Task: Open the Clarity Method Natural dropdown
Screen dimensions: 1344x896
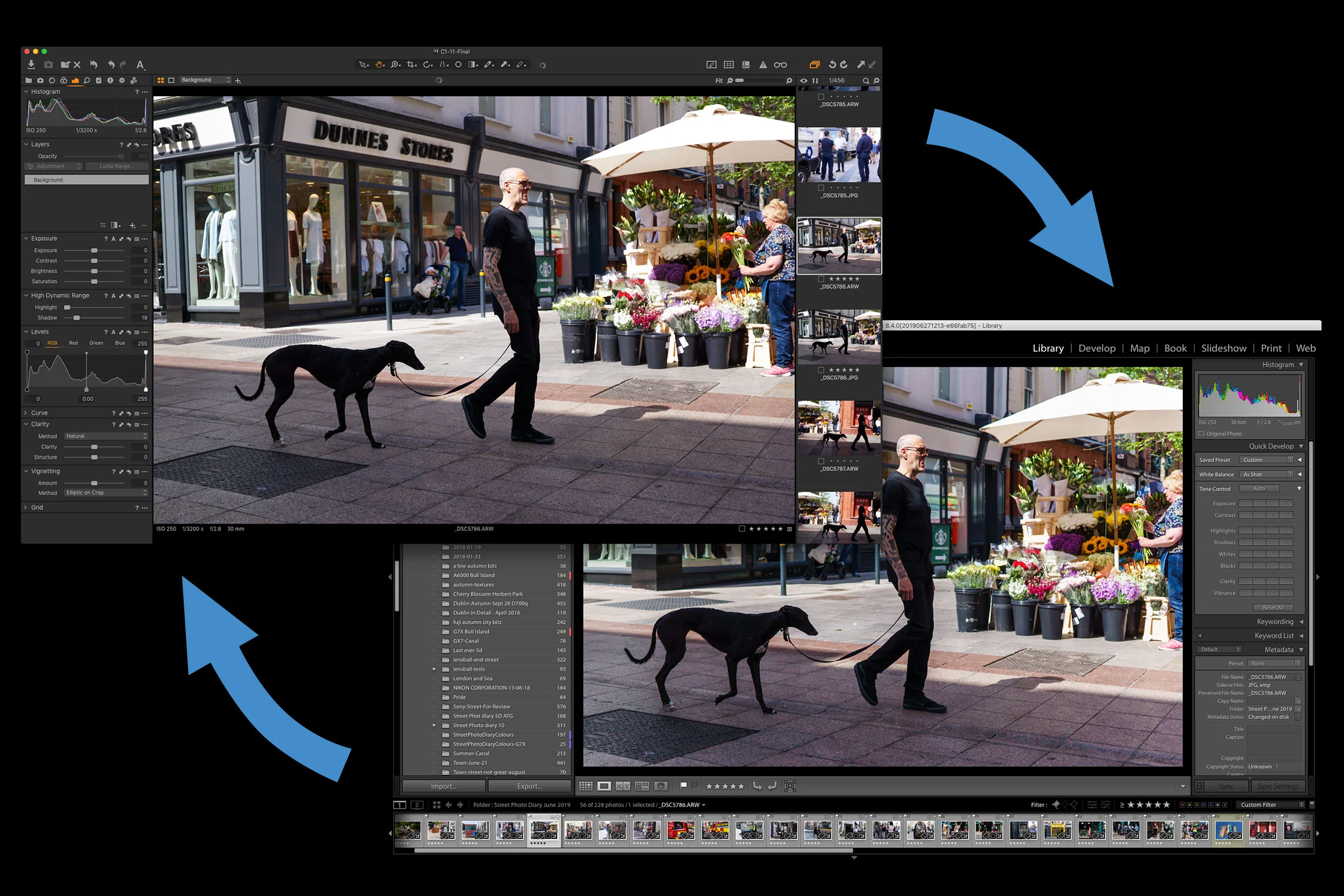Action: (106, 436)
